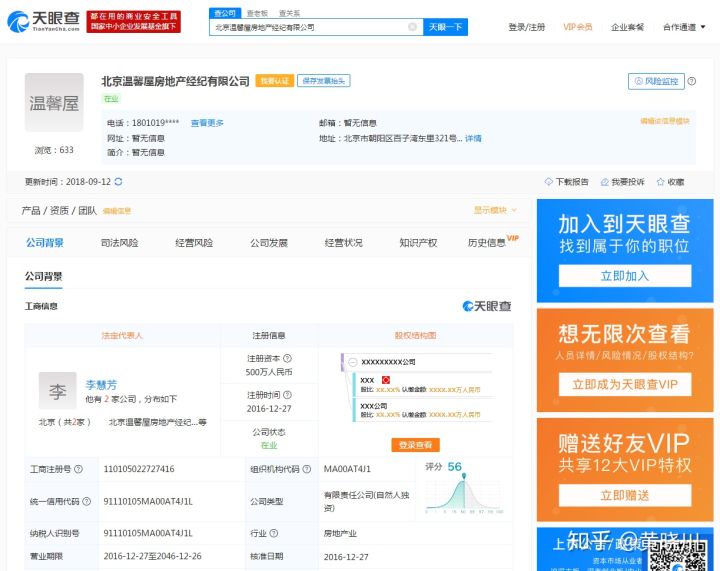Click 我要投诉
This screenshot has width=720, height=571.
623,182
